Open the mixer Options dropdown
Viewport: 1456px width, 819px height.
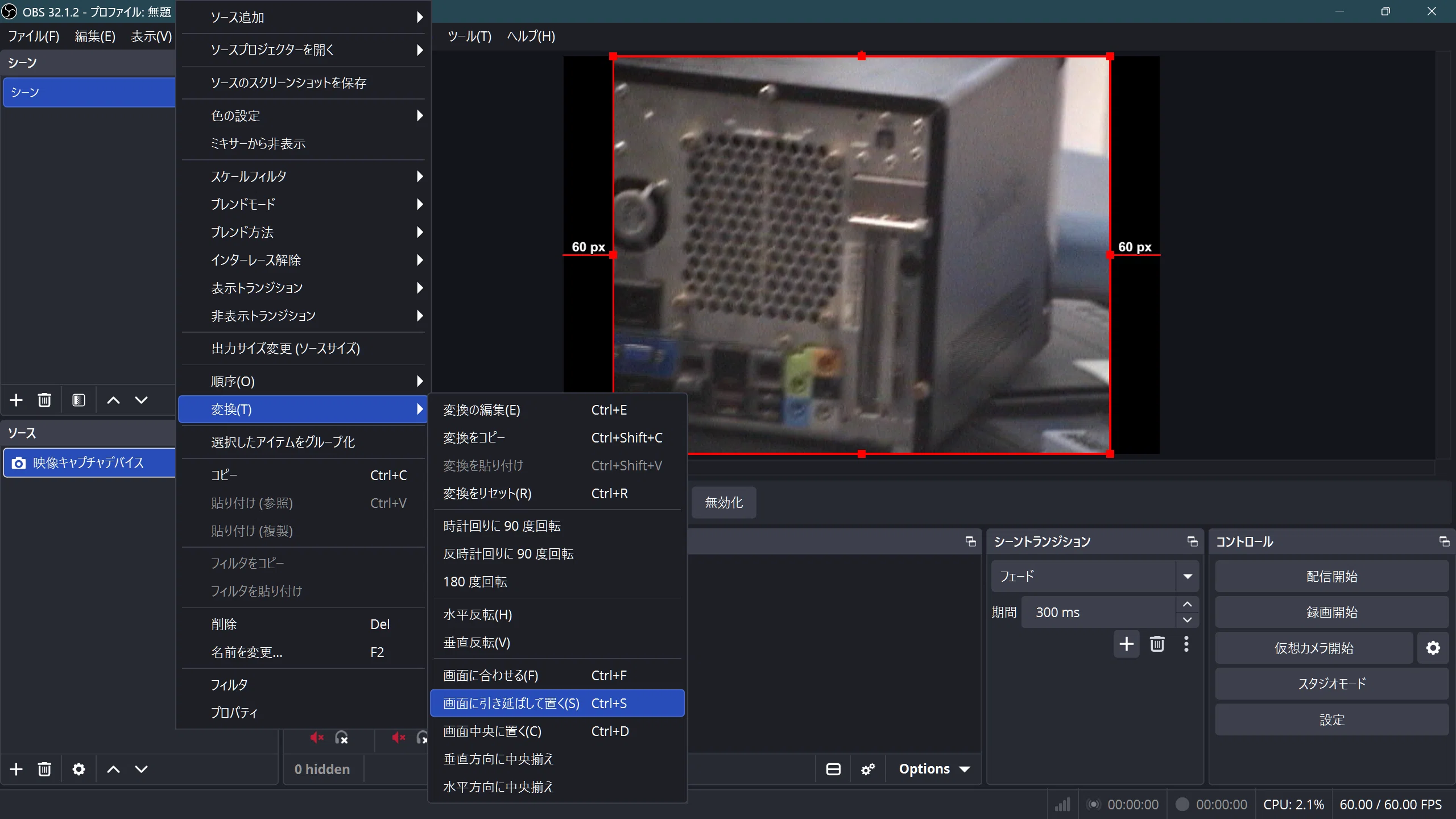pos(934,769)
